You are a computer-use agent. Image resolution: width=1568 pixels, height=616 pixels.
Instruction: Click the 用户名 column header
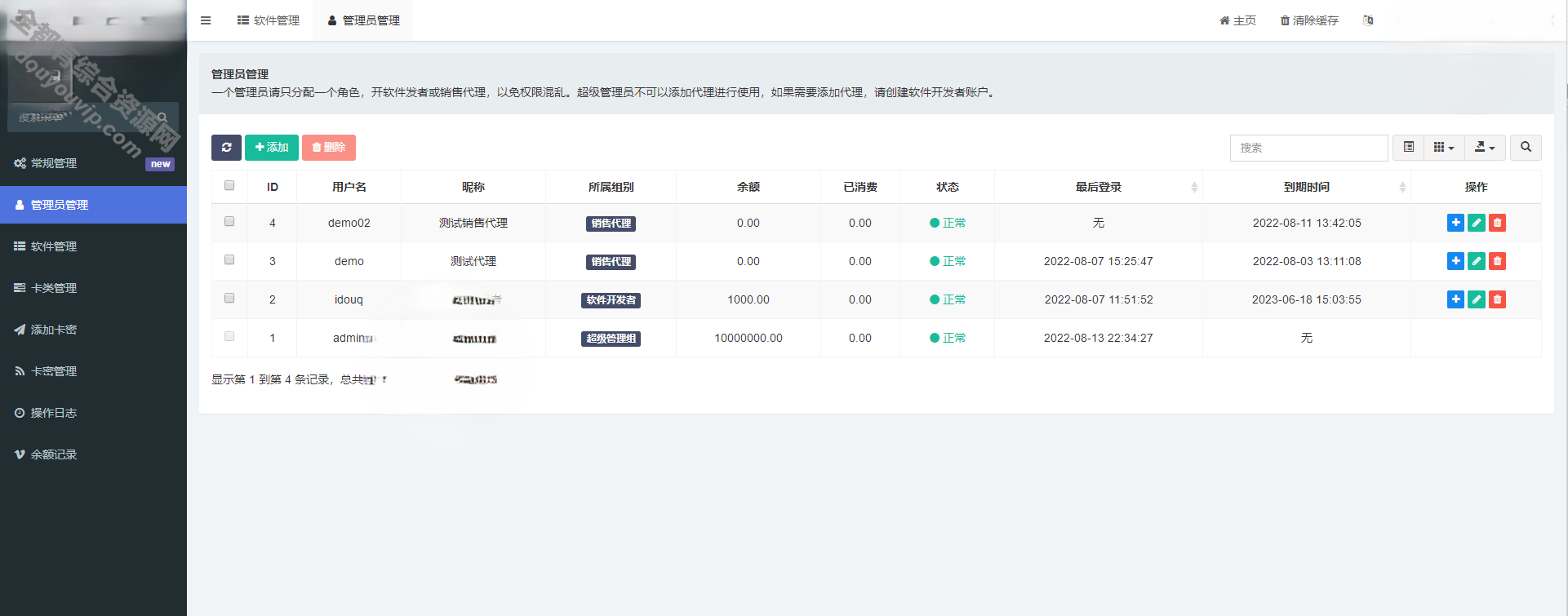point(349,187)
